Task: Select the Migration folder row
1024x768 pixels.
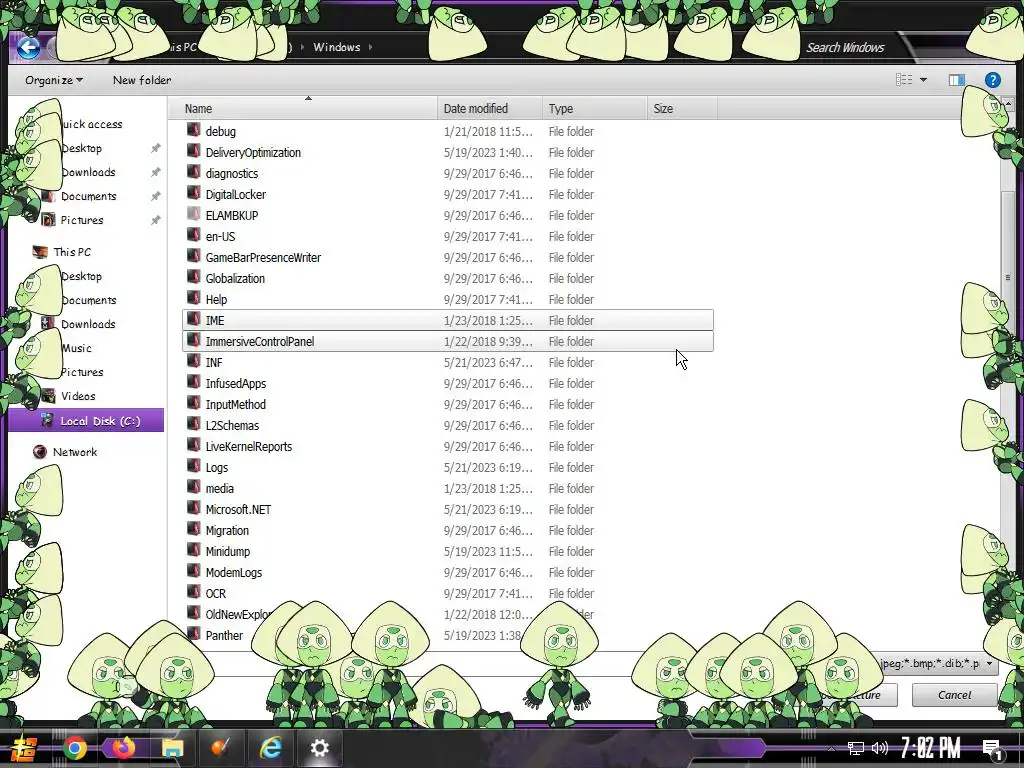Action: 448,530
